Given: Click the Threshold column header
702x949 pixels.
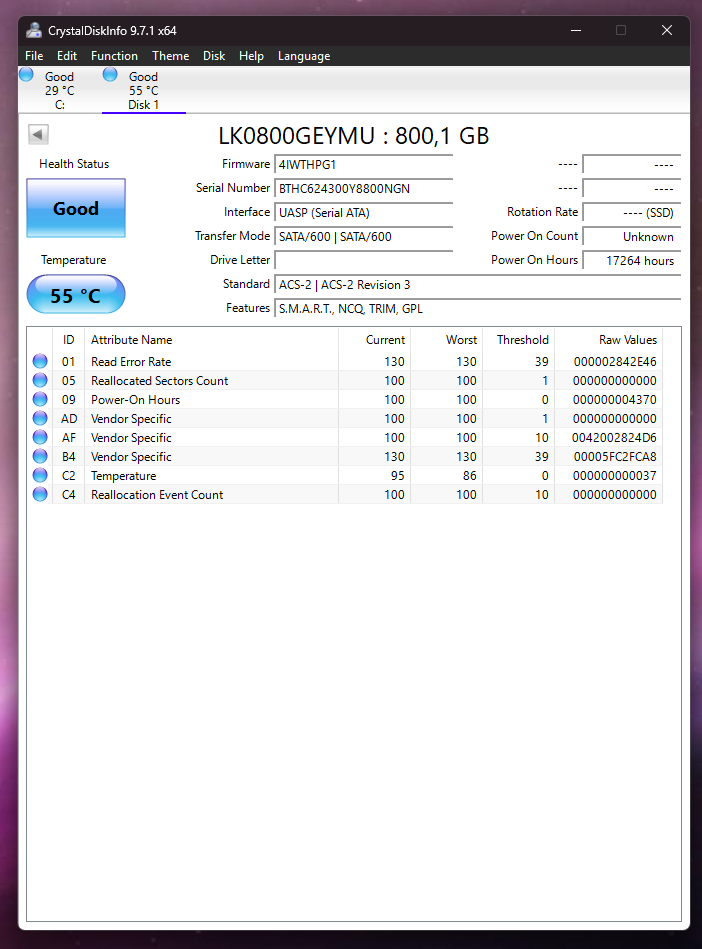Looking at the screenshot, I should coord(519,340).
